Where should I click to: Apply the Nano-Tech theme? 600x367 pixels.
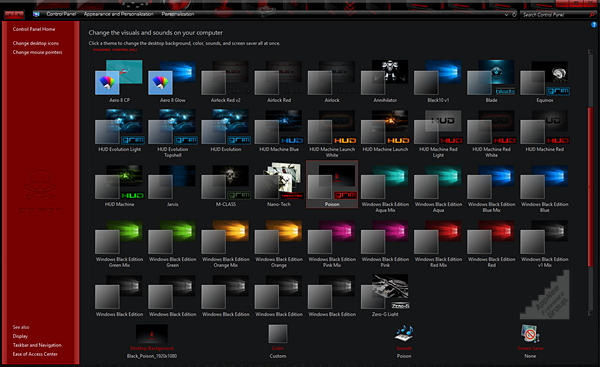(279, 185)
